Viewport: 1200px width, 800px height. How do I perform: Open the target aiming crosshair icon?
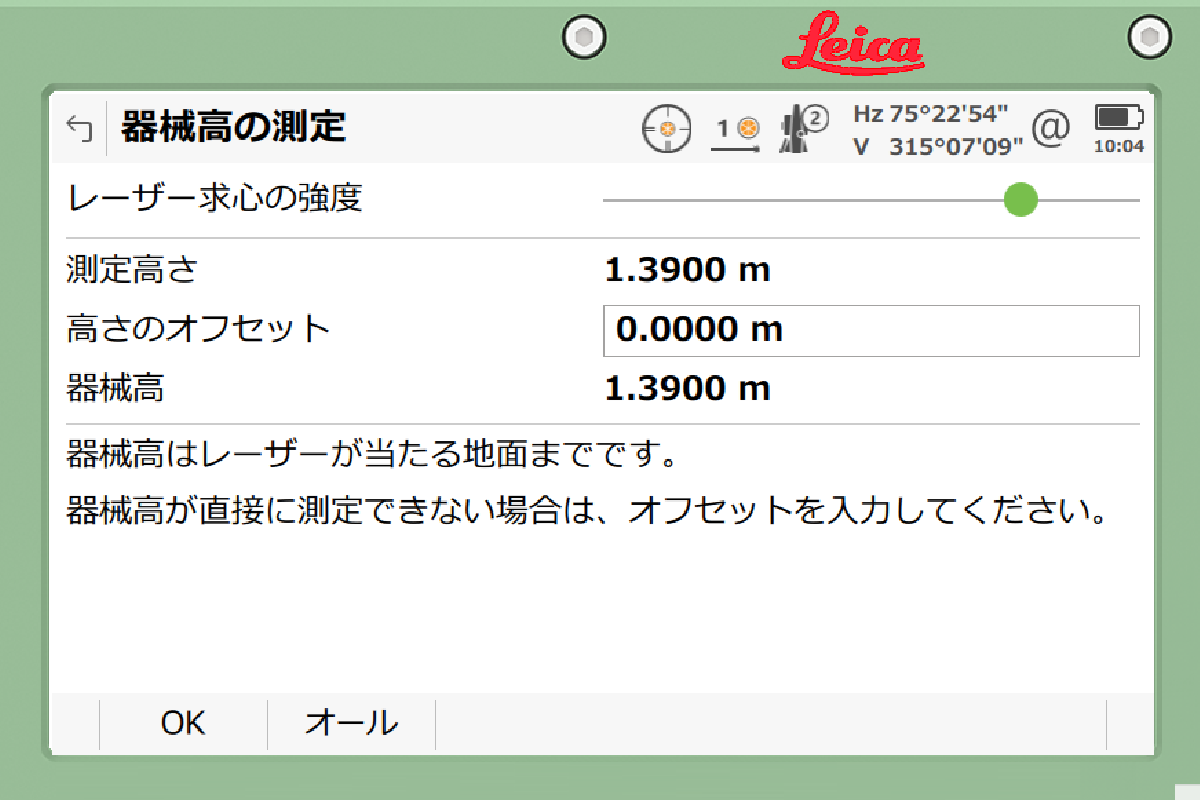666,130
